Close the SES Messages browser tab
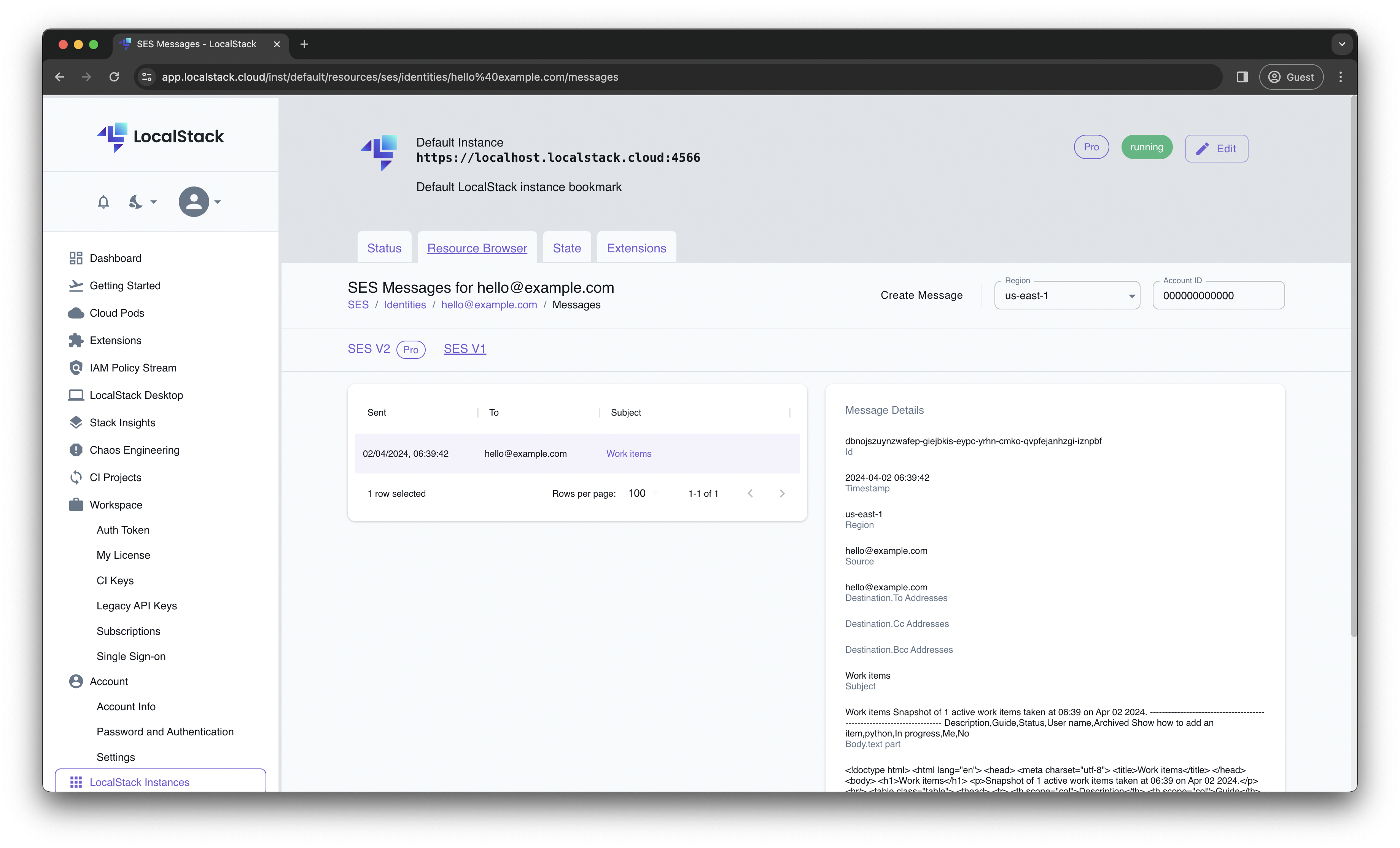This screenshot has width=1400, height=848. [277, 44]
